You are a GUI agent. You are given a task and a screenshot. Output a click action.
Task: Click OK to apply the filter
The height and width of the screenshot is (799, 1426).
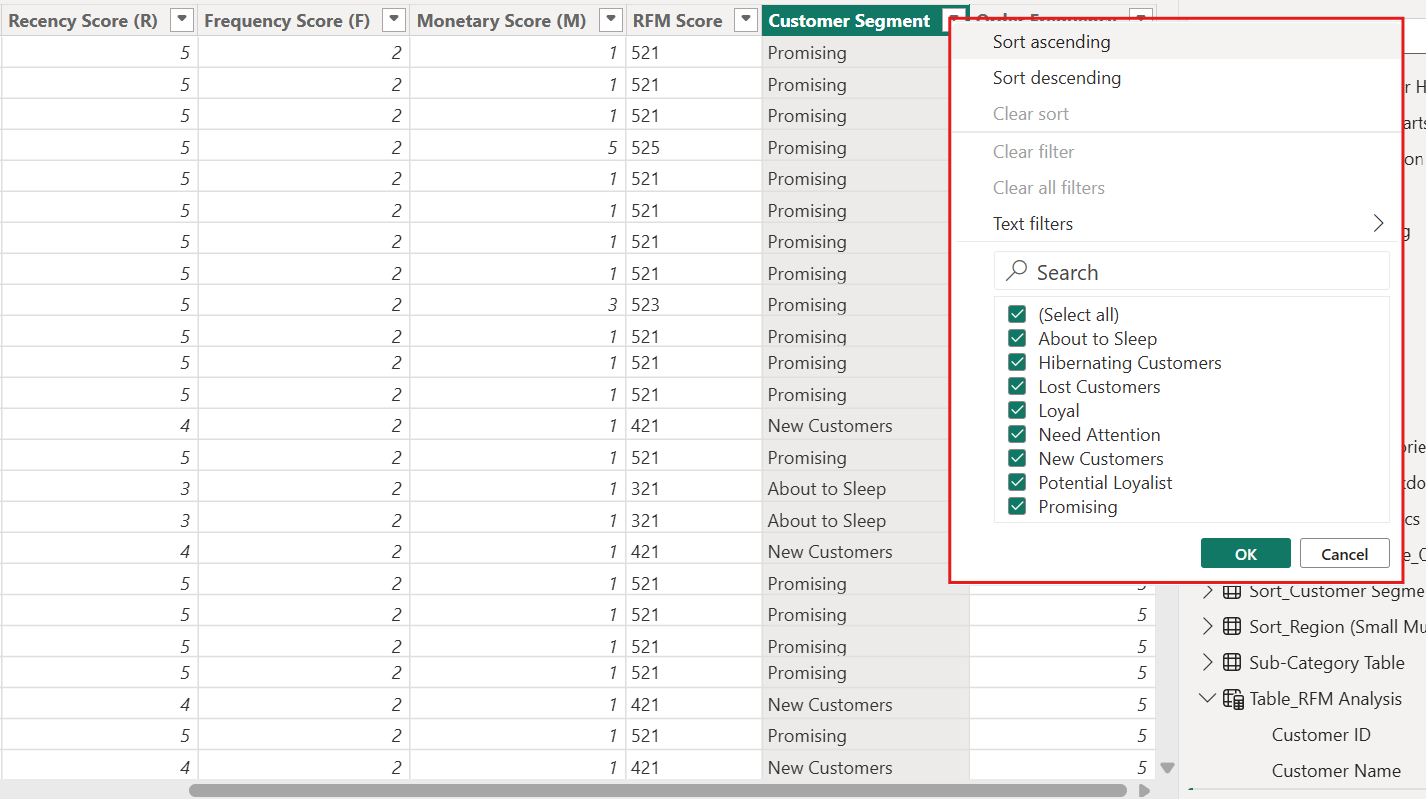coord(1245,553)
